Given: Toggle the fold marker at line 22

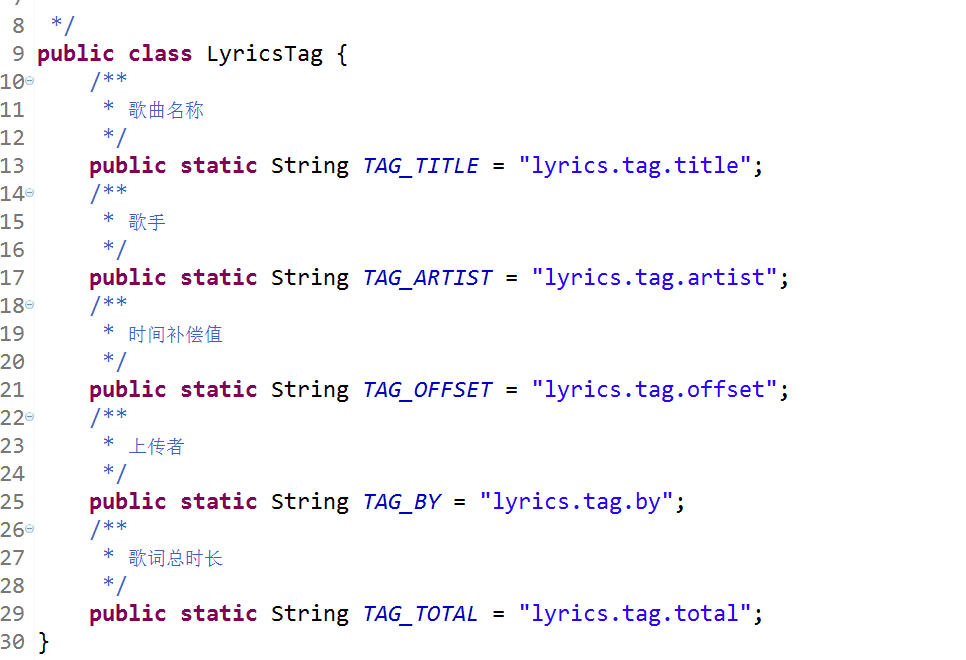Looking at the screenshot, I should pyautogui.click(x=29, y=417).
